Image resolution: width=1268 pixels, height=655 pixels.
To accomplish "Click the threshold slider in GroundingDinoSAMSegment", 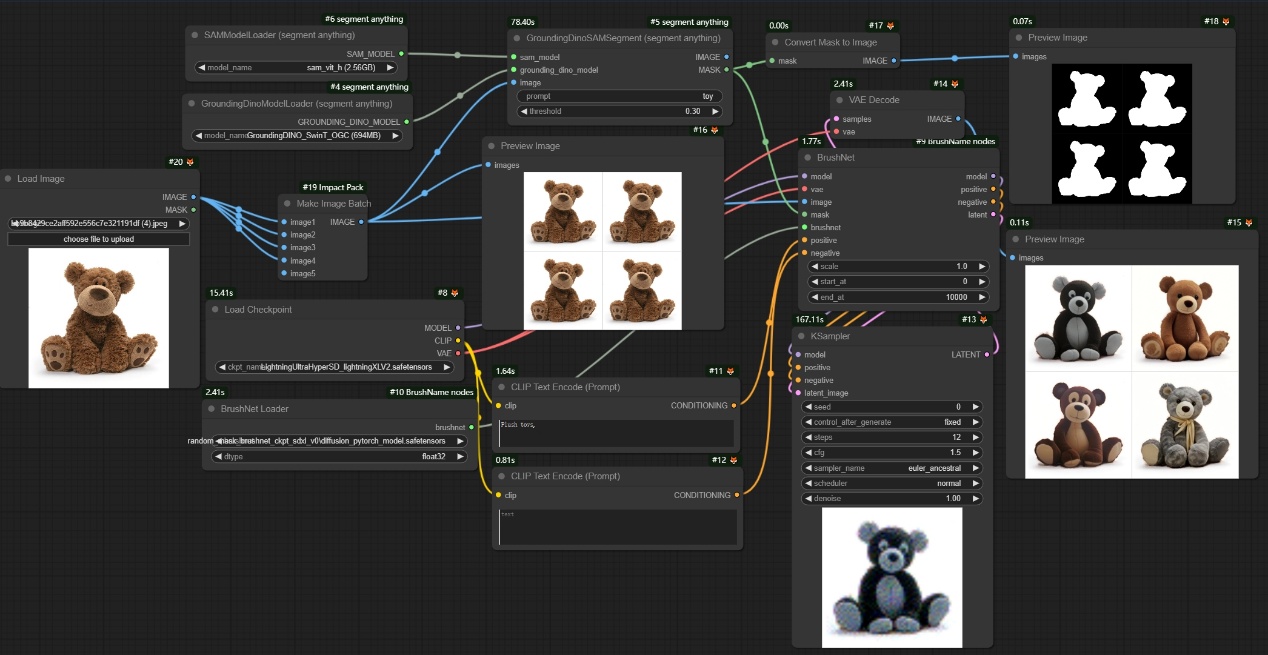I will point(621,111).
